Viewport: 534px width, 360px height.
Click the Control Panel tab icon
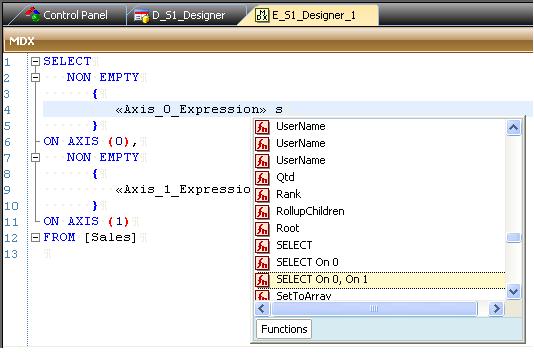click(33, 15)
